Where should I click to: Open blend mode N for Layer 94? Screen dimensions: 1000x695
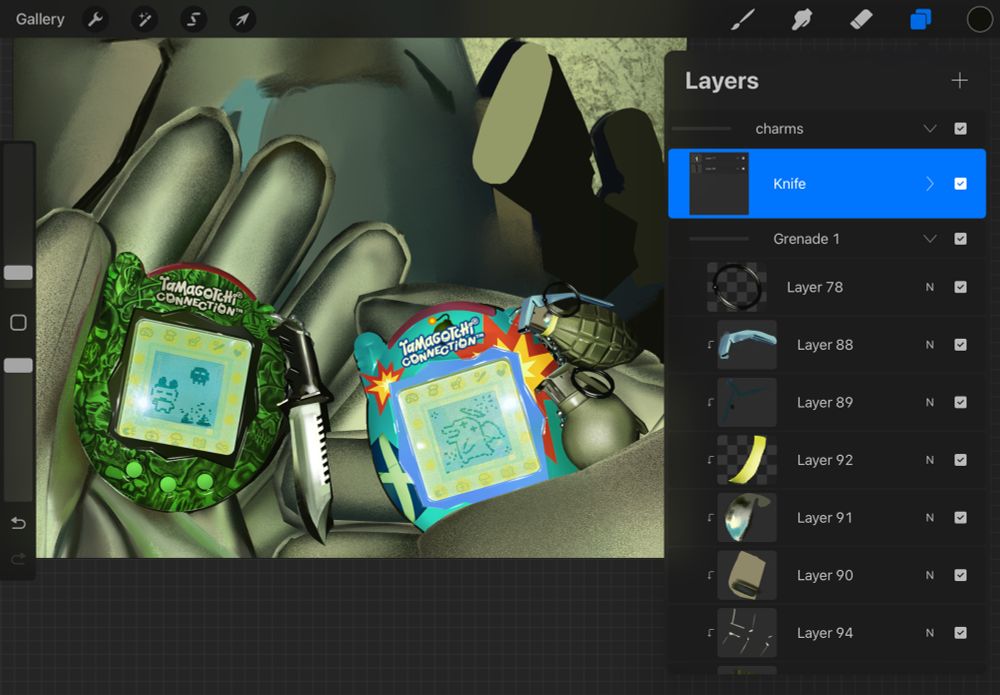(930, 633)
